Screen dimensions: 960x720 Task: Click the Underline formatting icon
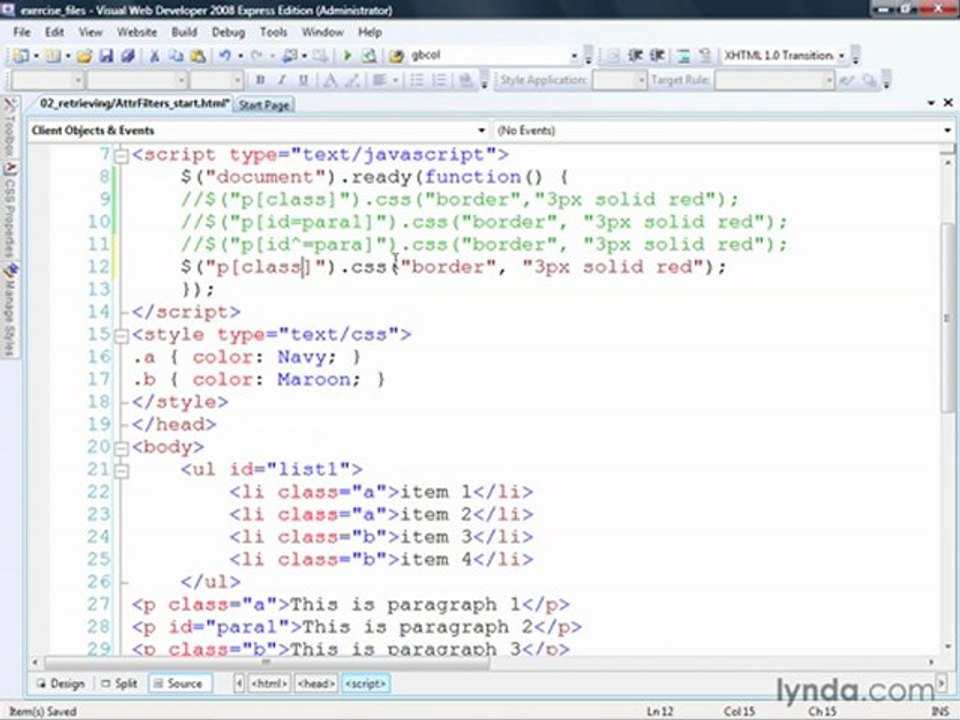click(x=303, y=80)
